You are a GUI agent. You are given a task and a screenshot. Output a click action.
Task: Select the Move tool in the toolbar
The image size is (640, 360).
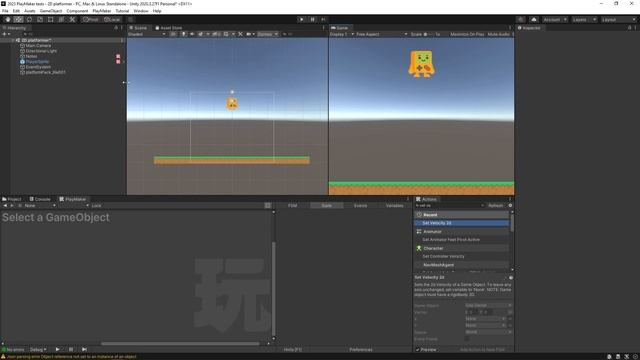[x=18, y=19]
